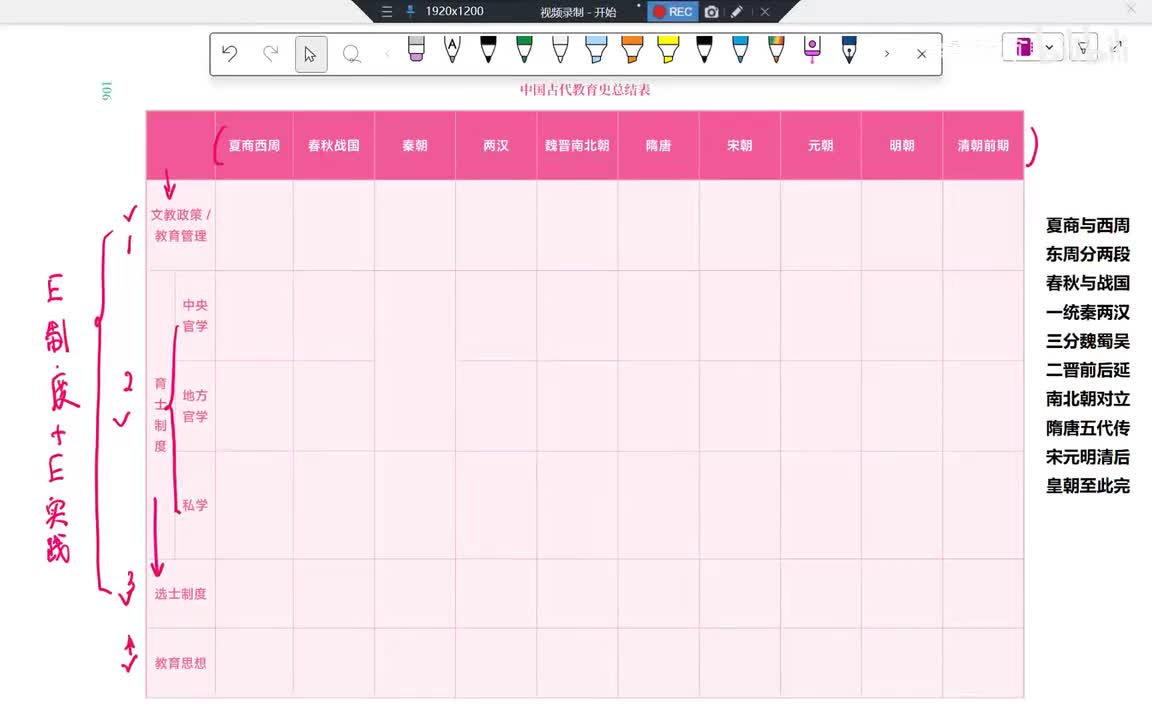Click the 地方官学 row label
The height and width of the screenshot is (720, 1152).
coord(195,406)
